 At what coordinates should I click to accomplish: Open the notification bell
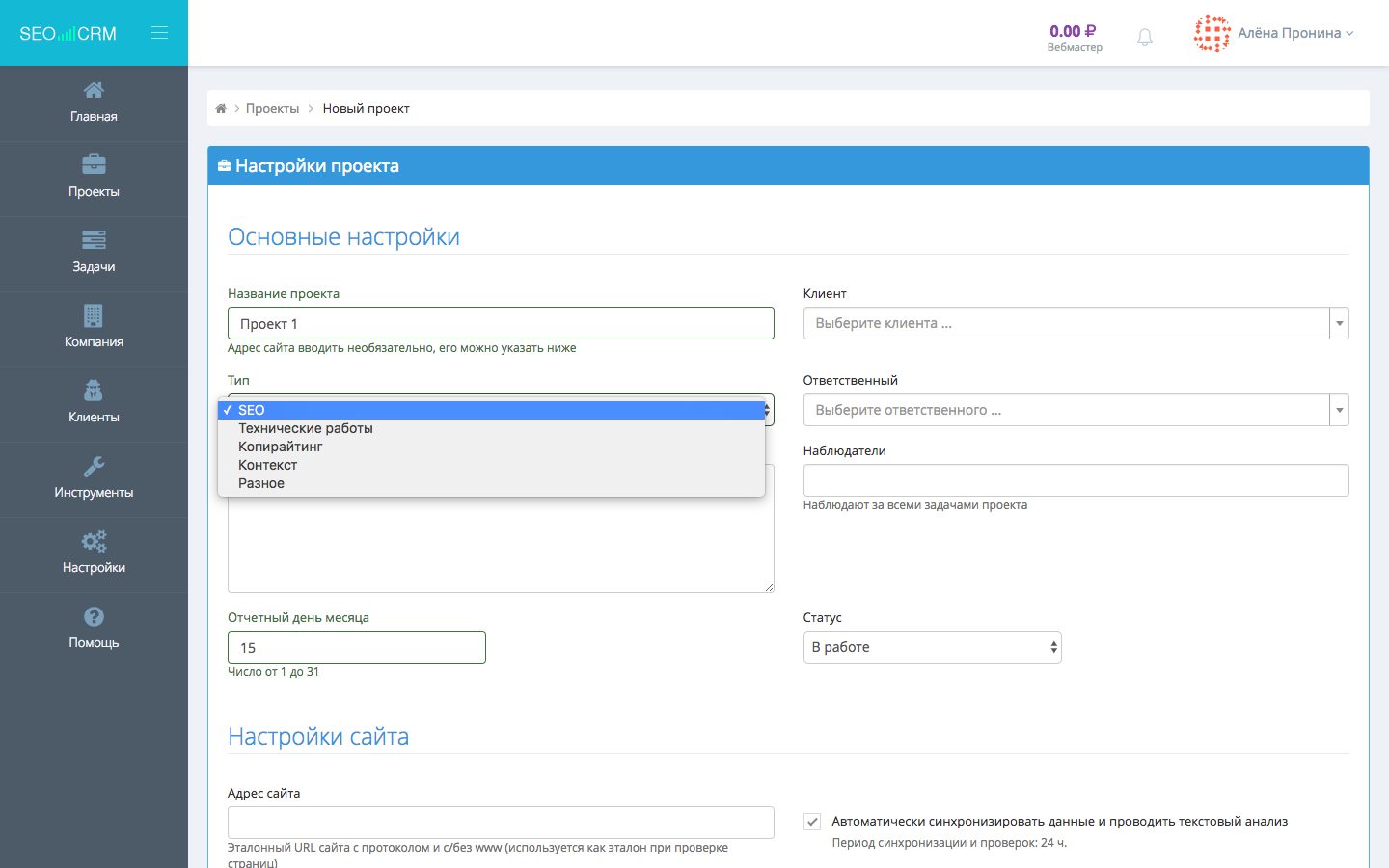tap(1144, 37)
